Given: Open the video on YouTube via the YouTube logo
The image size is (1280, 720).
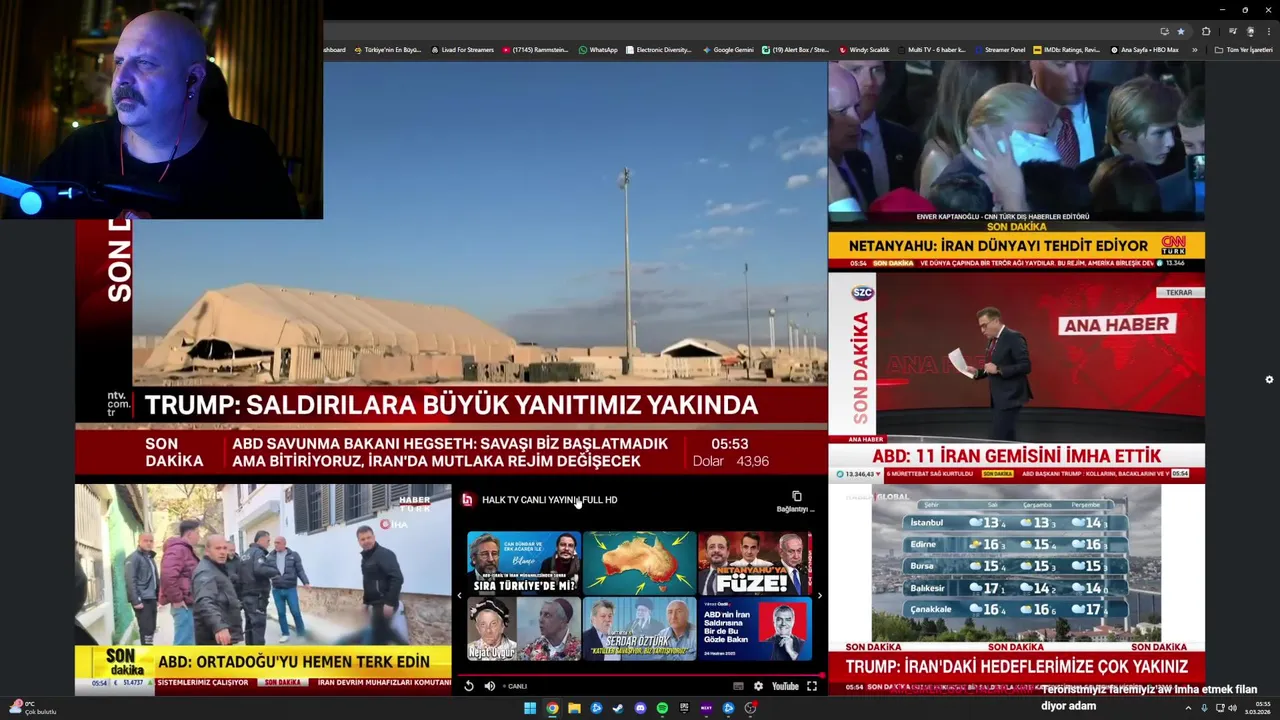Looking at the screenshot, I should (x=785, y=686).
